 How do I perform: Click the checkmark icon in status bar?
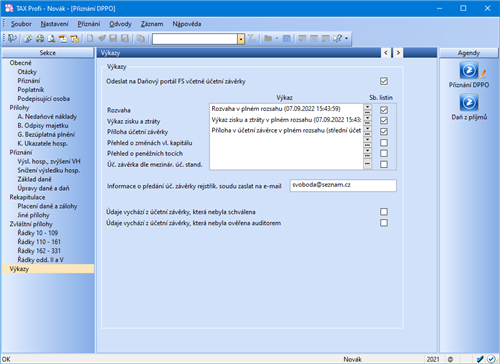[x=491, y=359]
